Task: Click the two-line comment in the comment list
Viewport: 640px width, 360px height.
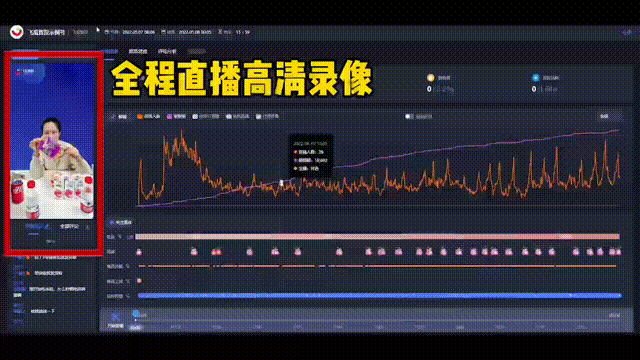Action: [50, 291]
